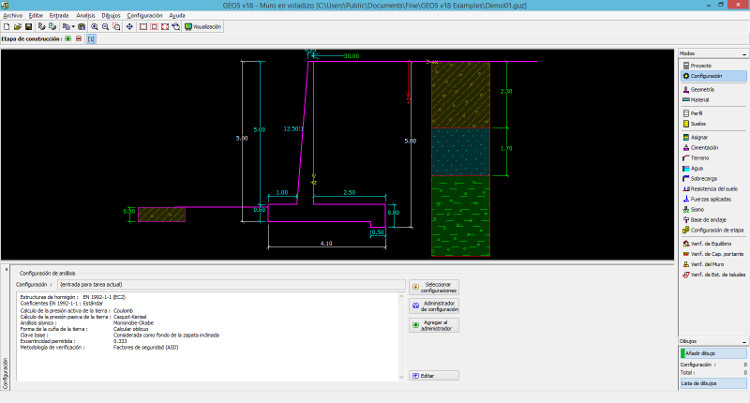Open Sismo mode from the Modos panel

click(698, 209)
